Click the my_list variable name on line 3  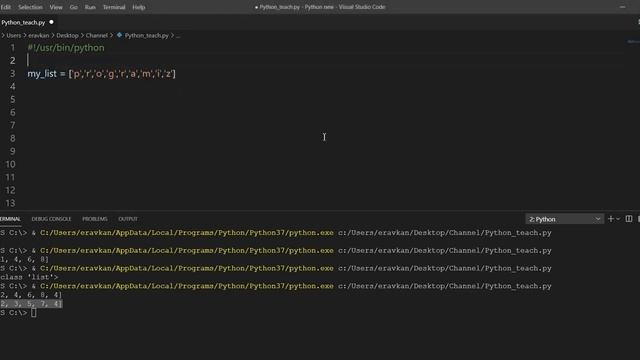(42, 74)
